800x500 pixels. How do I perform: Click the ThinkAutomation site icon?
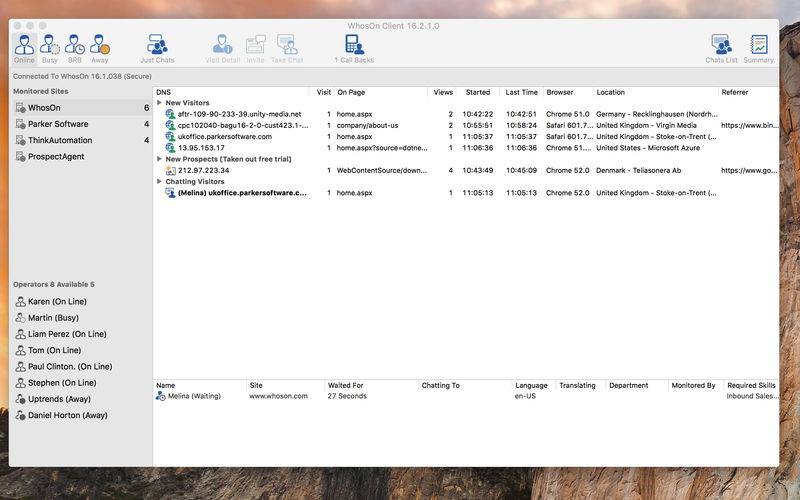pyautogui.click(x=20, y=140)
